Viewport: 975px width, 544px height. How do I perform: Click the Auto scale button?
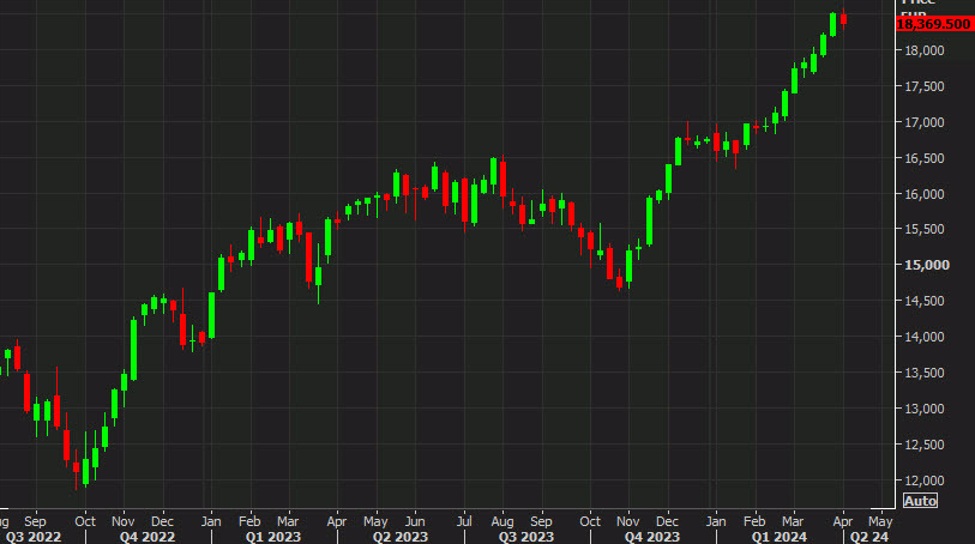(x=920, y=500)
